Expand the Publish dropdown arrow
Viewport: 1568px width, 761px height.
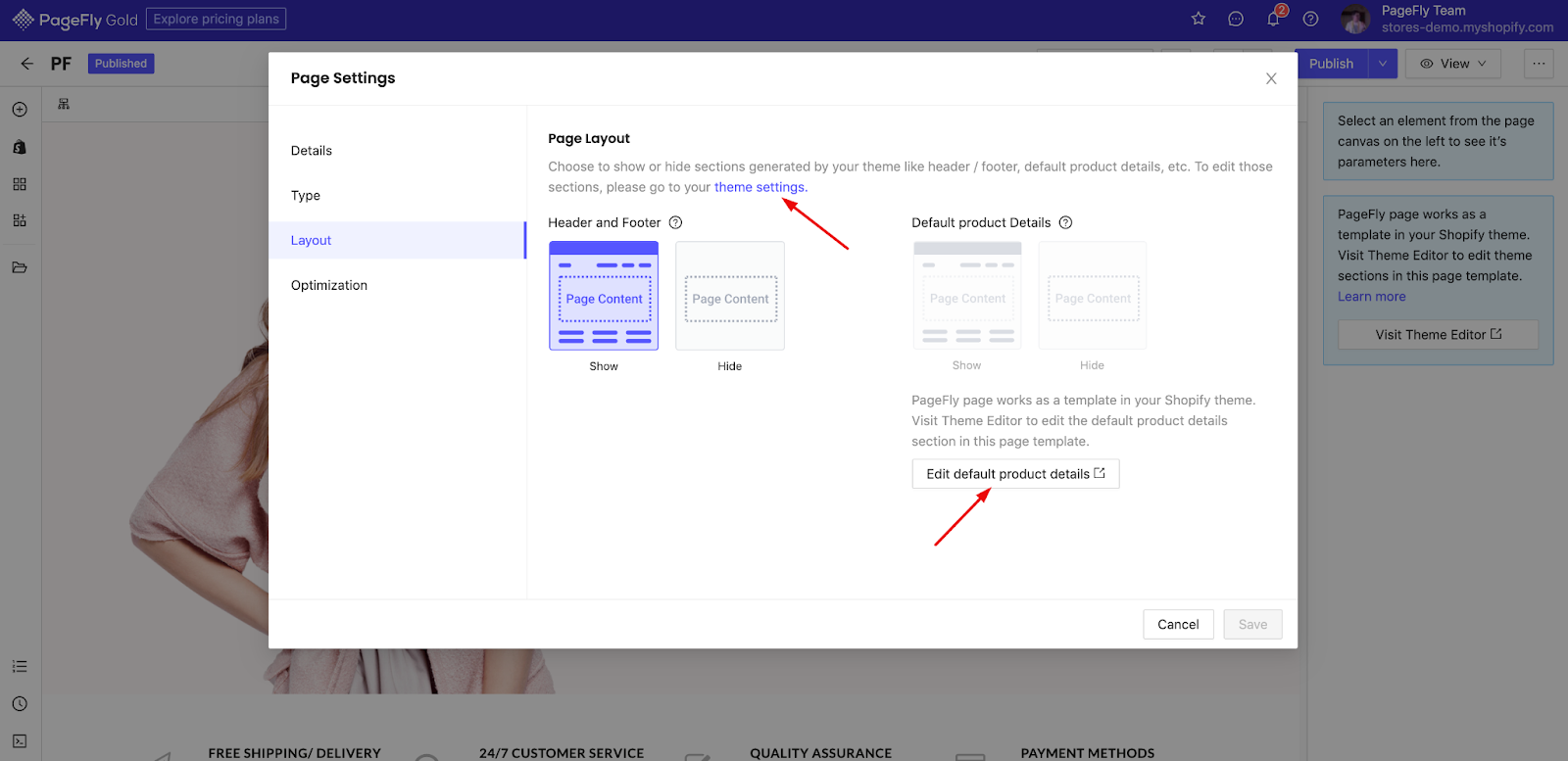(1383, 64)
